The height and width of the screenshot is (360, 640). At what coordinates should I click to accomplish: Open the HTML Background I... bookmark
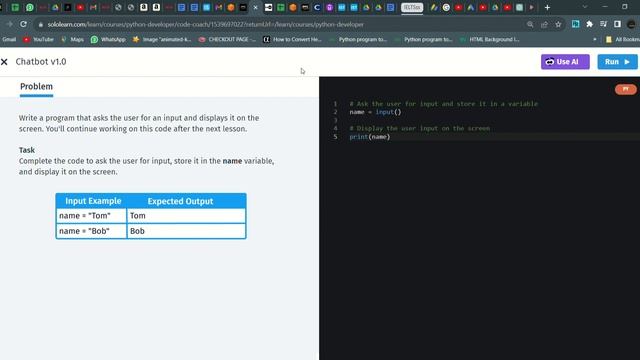pos(489,40)
